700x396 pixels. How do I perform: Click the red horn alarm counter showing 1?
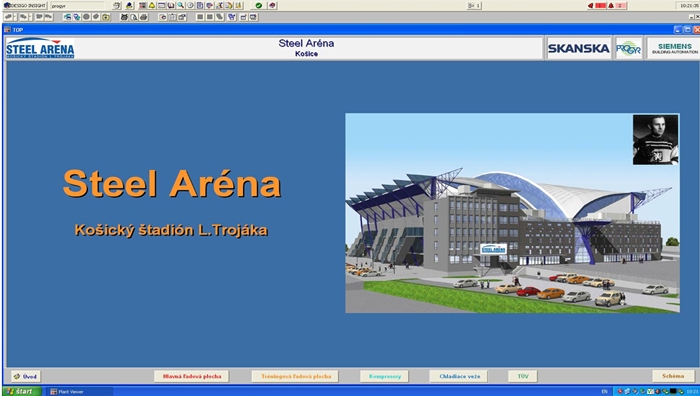coord(597,6)
